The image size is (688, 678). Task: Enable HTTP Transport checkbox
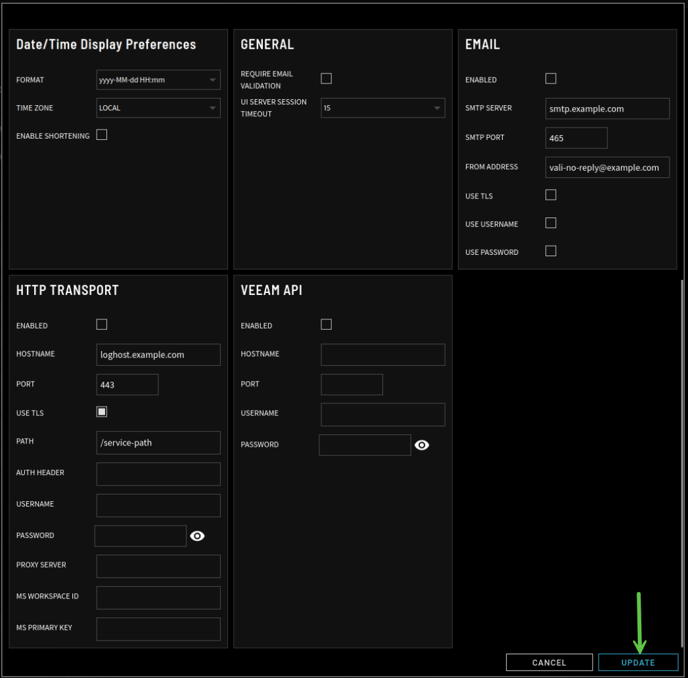tap(102, 324)
